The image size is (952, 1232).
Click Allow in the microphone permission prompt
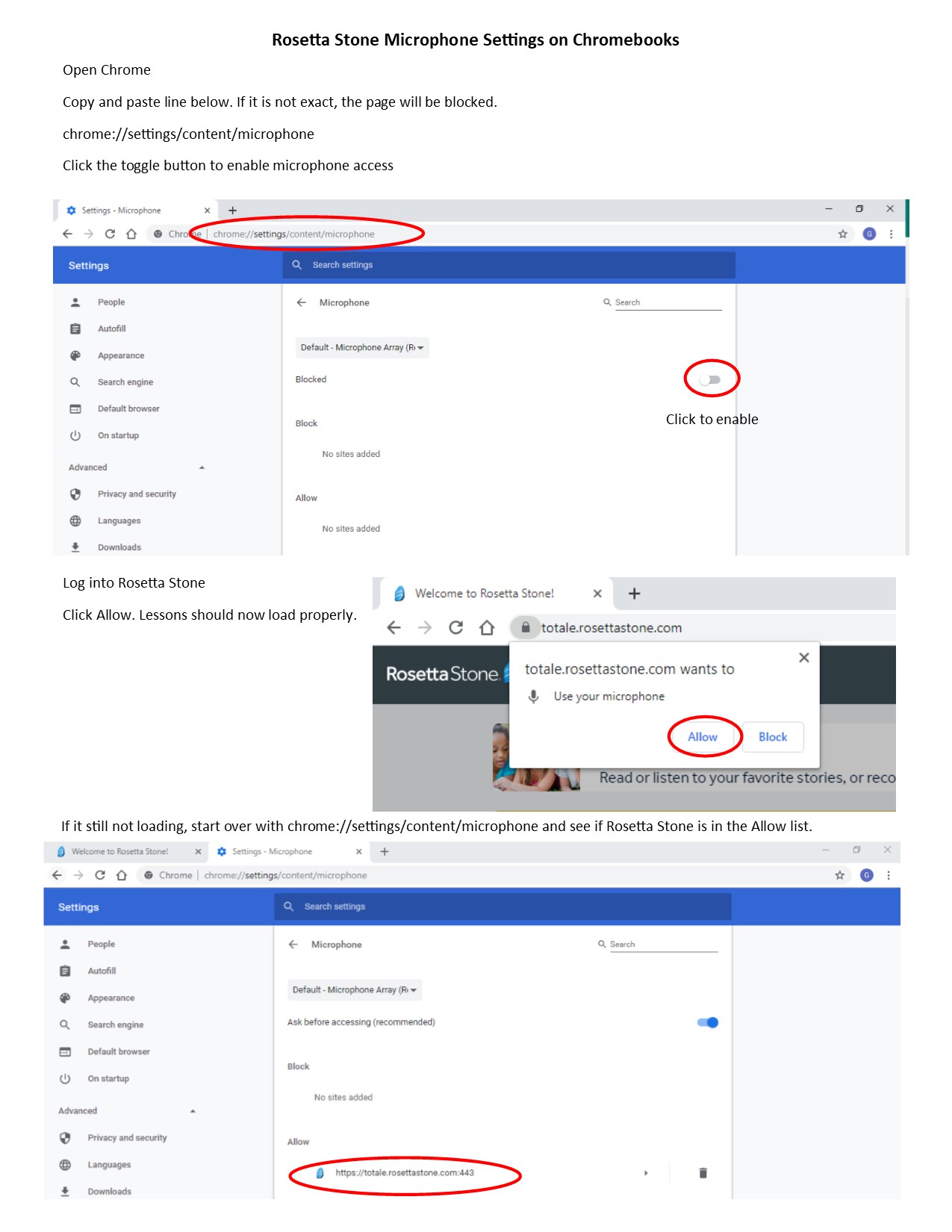point(702,737)
